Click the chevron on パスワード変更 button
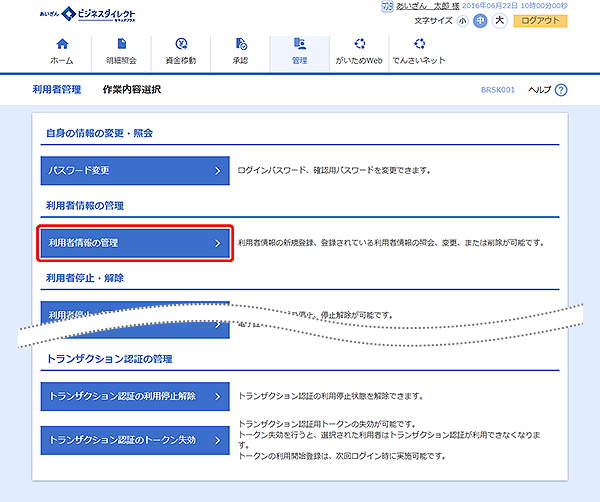600x502 pixels. [x=217, y=170]
